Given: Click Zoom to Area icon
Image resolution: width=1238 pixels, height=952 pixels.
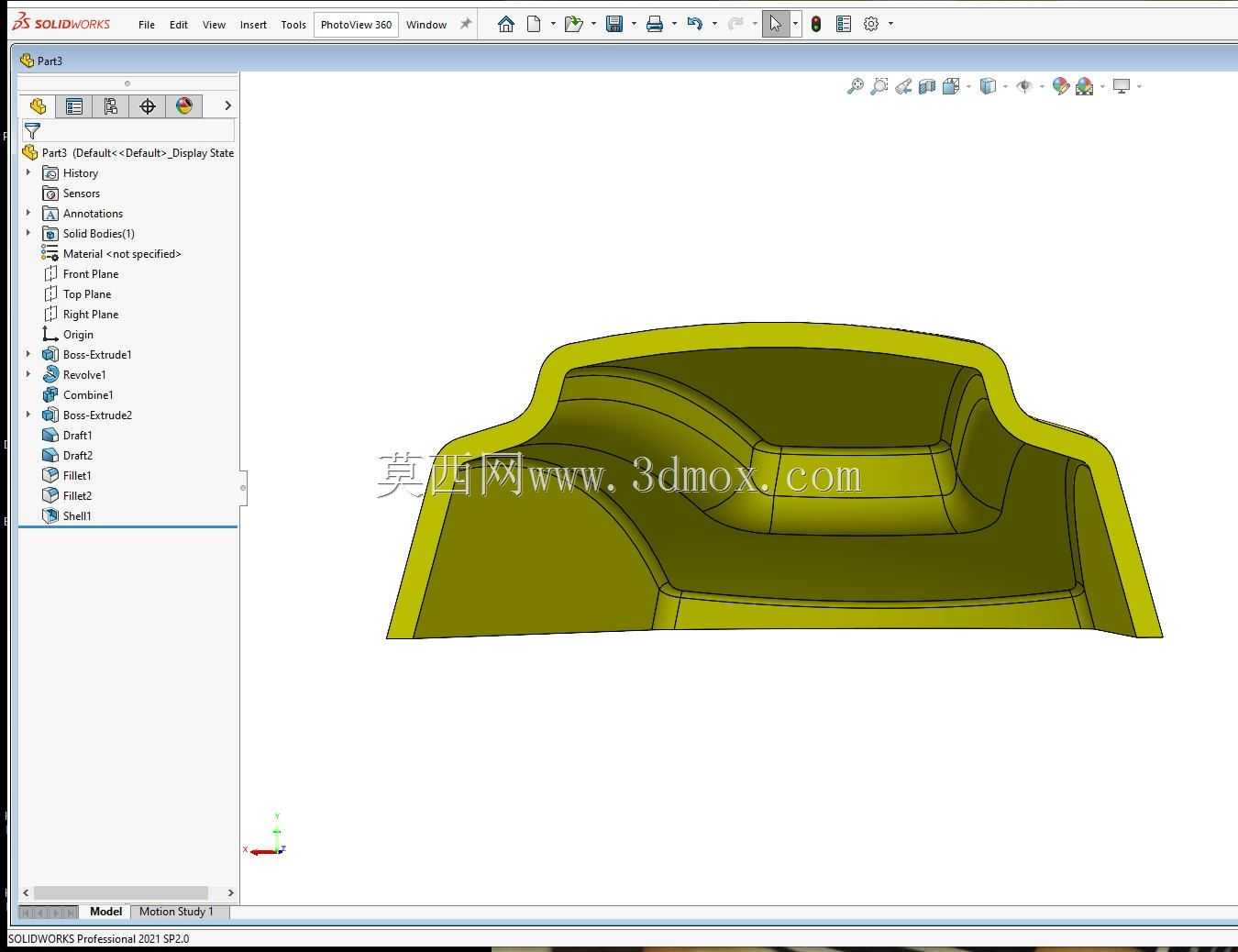Looking at the screenshot, I should [x=879, y=86].
